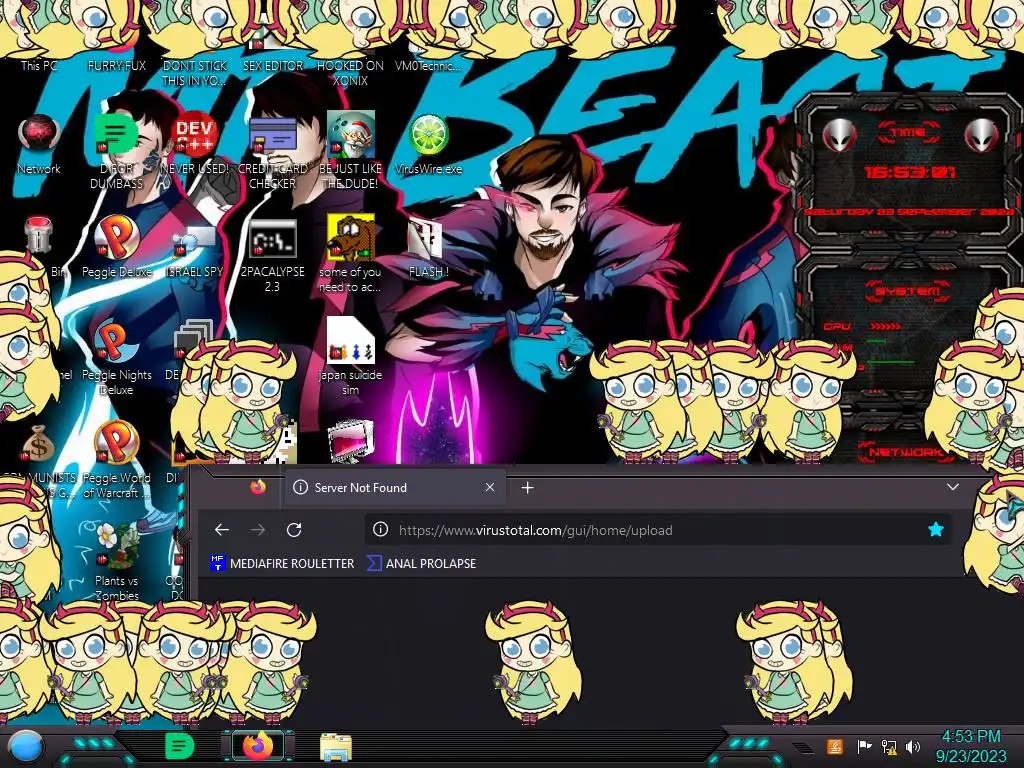Viewport: 1024px width, 768px height.
Task: Open the volume control tray icon
Action: click(x=912, y=746)
